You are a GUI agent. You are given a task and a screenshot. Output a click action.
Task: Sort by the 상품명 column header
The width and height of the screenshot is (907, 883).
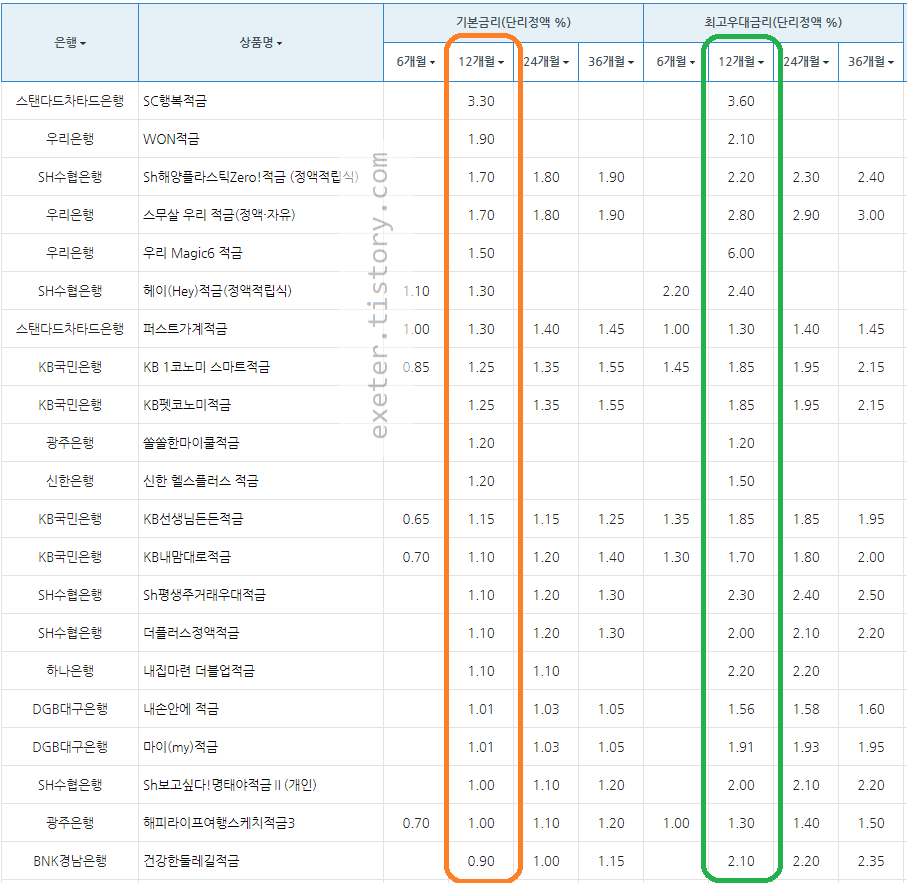coord(261,42)
